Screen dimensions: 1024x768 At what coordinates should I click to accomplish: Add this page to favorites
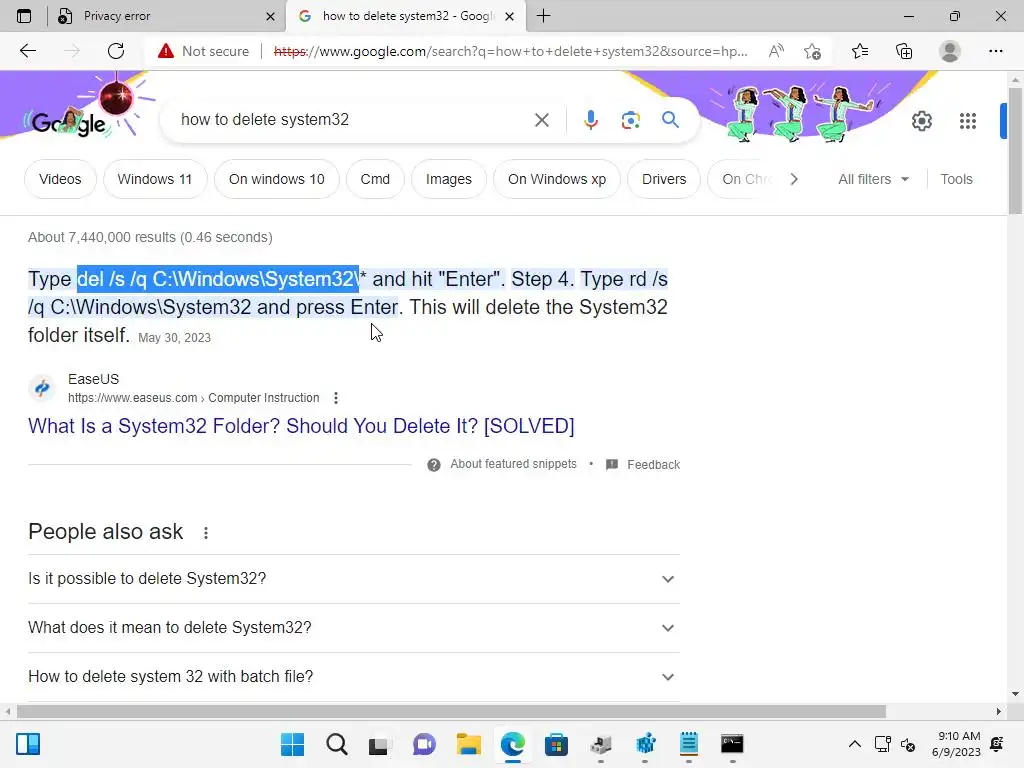[x=812, y=51]
